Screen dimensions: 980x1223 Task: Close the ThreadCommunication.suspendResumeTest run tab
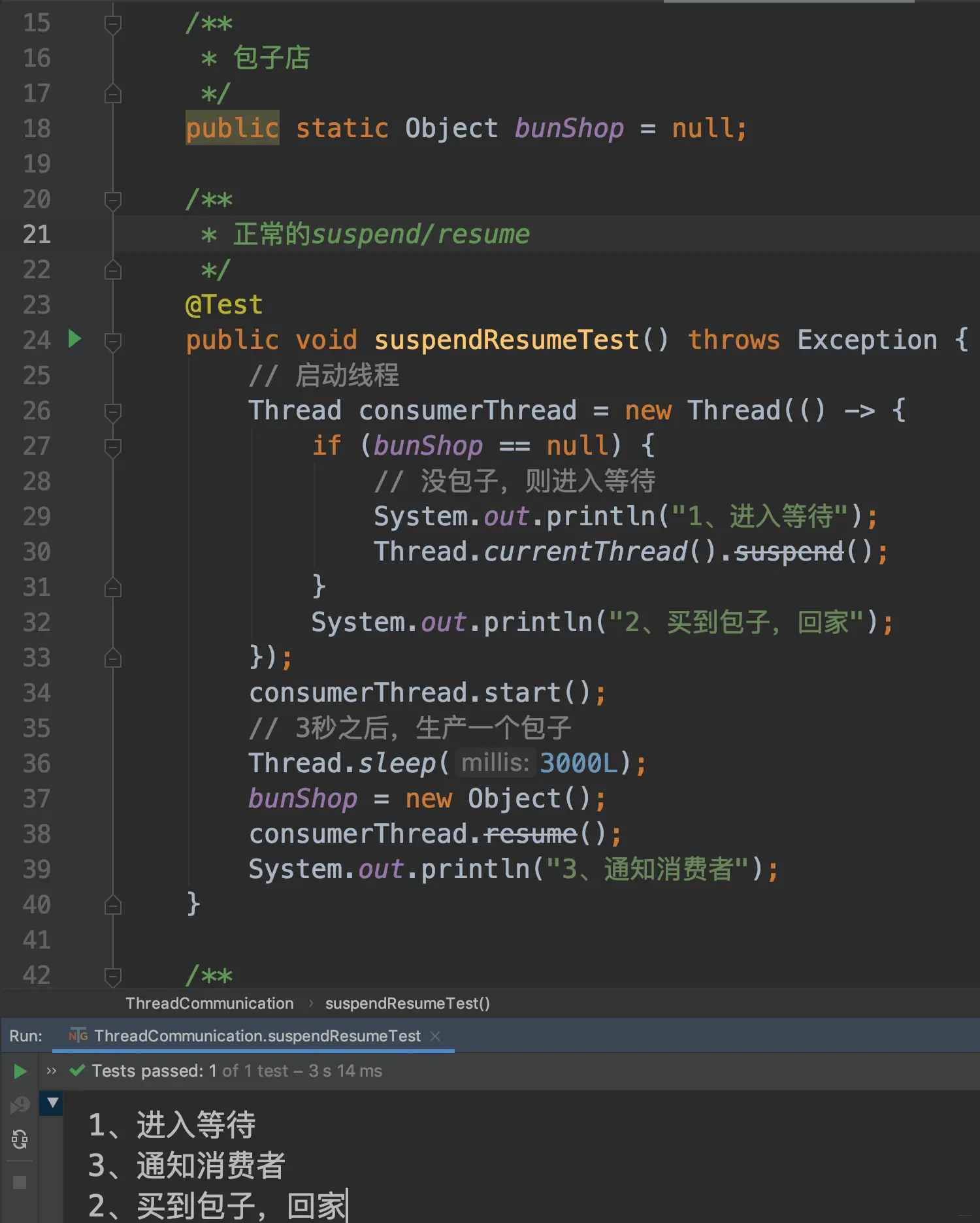(x=436, y=1036)
